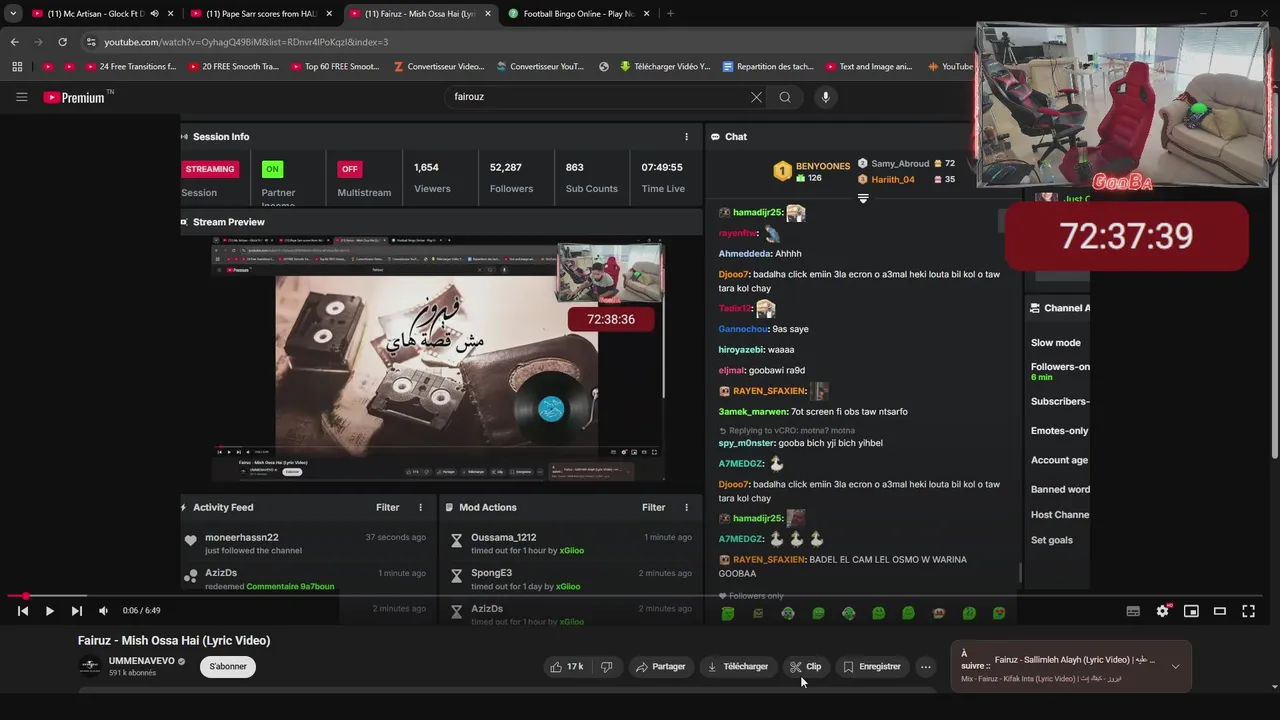Open the Top 60 FREE Smoot... bookmark
1280x720 pixels.
tap(335, 67)
